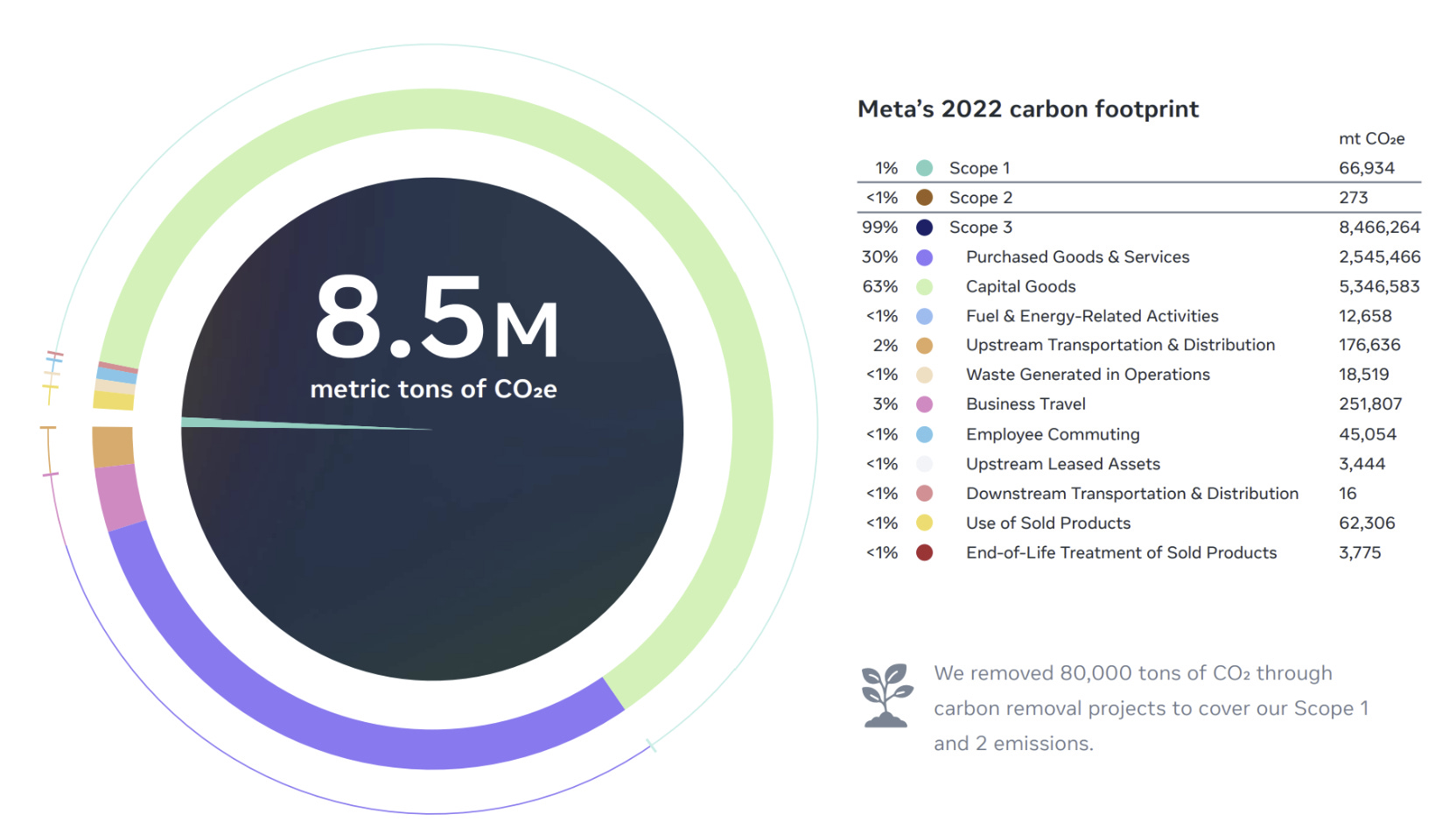The image size is (1456, 821).
Task: Click Purchased Goods & Services purple dot
Action: click(924, 257)
